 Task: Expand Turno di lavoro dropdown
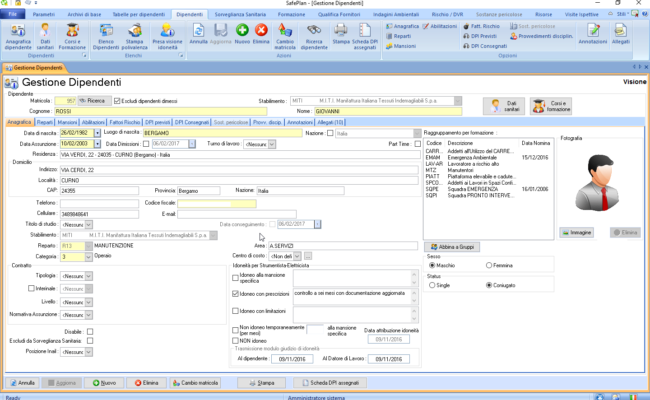click(272, 144)
